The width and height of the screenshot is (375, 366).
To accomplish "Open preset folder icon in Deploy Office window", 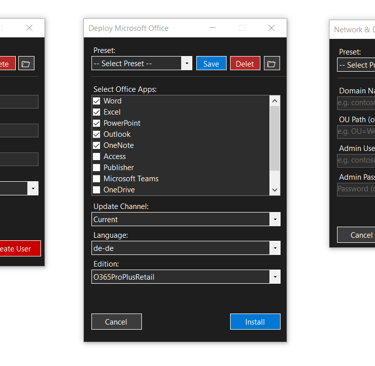I will point(272,63).
